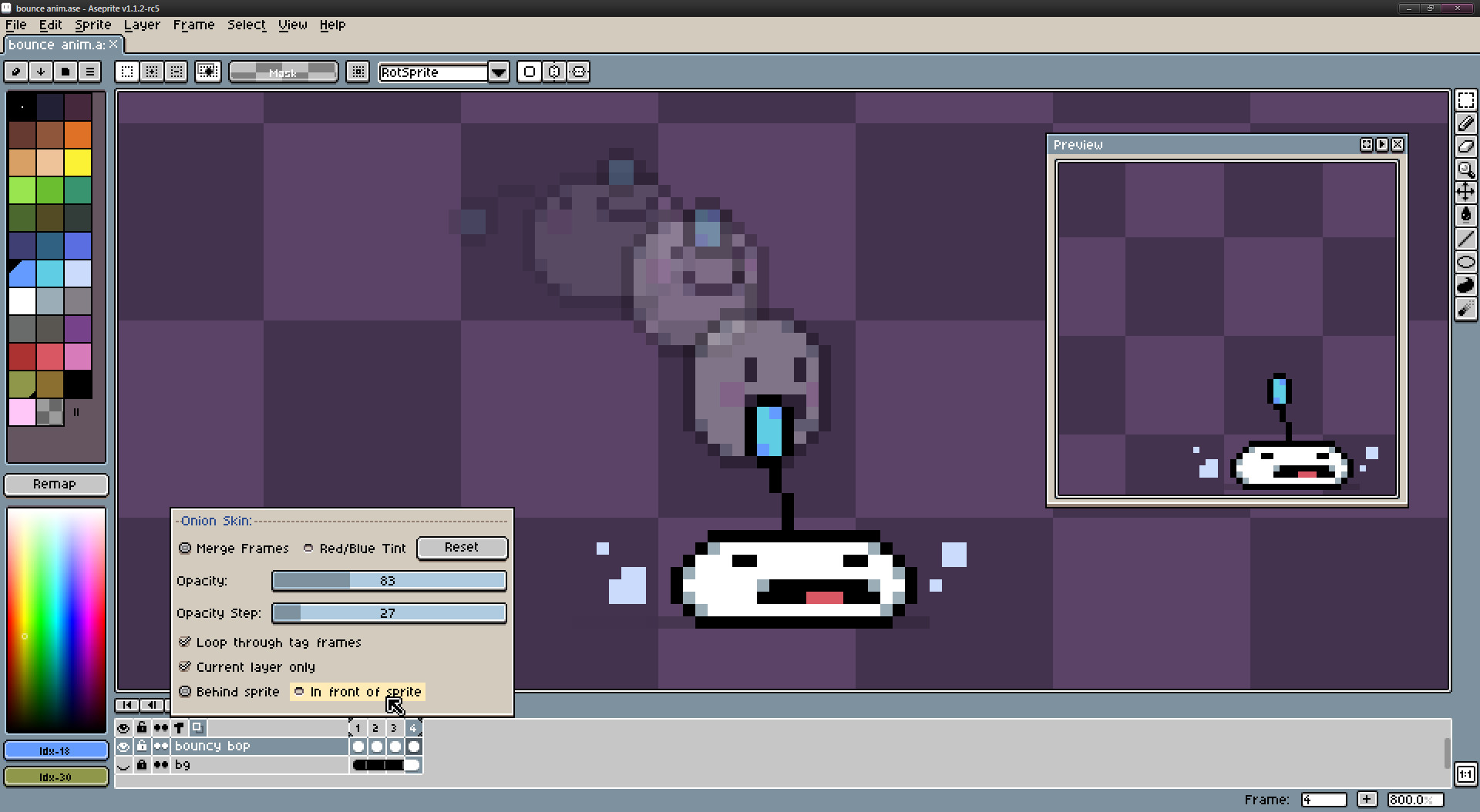The image size is (1480, 812).
Task: Select frame 2 in the timeline
Action: [375, 727]
